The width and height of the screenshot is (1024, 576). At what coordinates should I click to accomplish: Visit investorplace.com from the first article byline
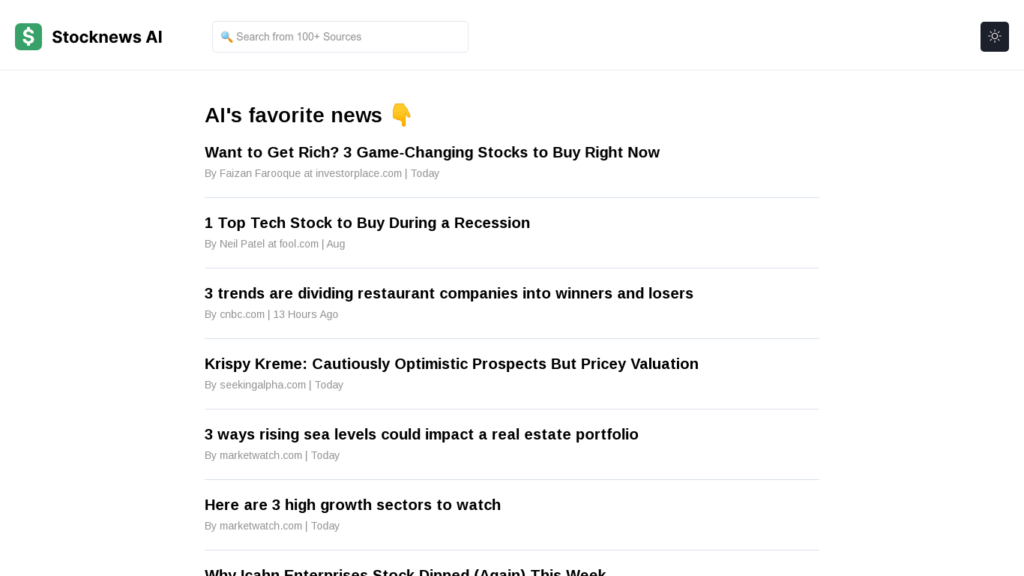[x=357, y=173]
